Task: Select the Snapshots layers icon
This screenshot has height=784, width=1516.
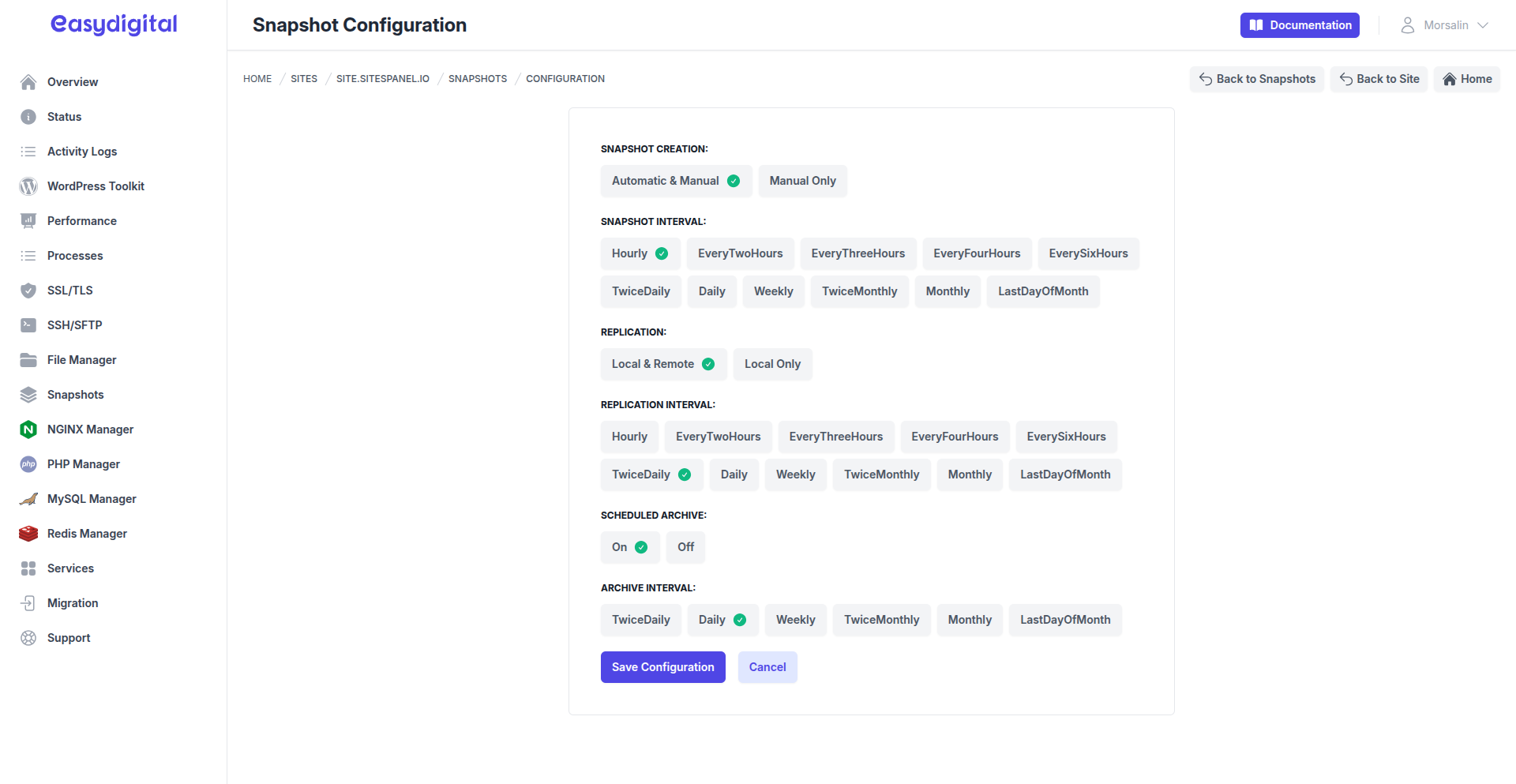Action: [x=28, y=394]
